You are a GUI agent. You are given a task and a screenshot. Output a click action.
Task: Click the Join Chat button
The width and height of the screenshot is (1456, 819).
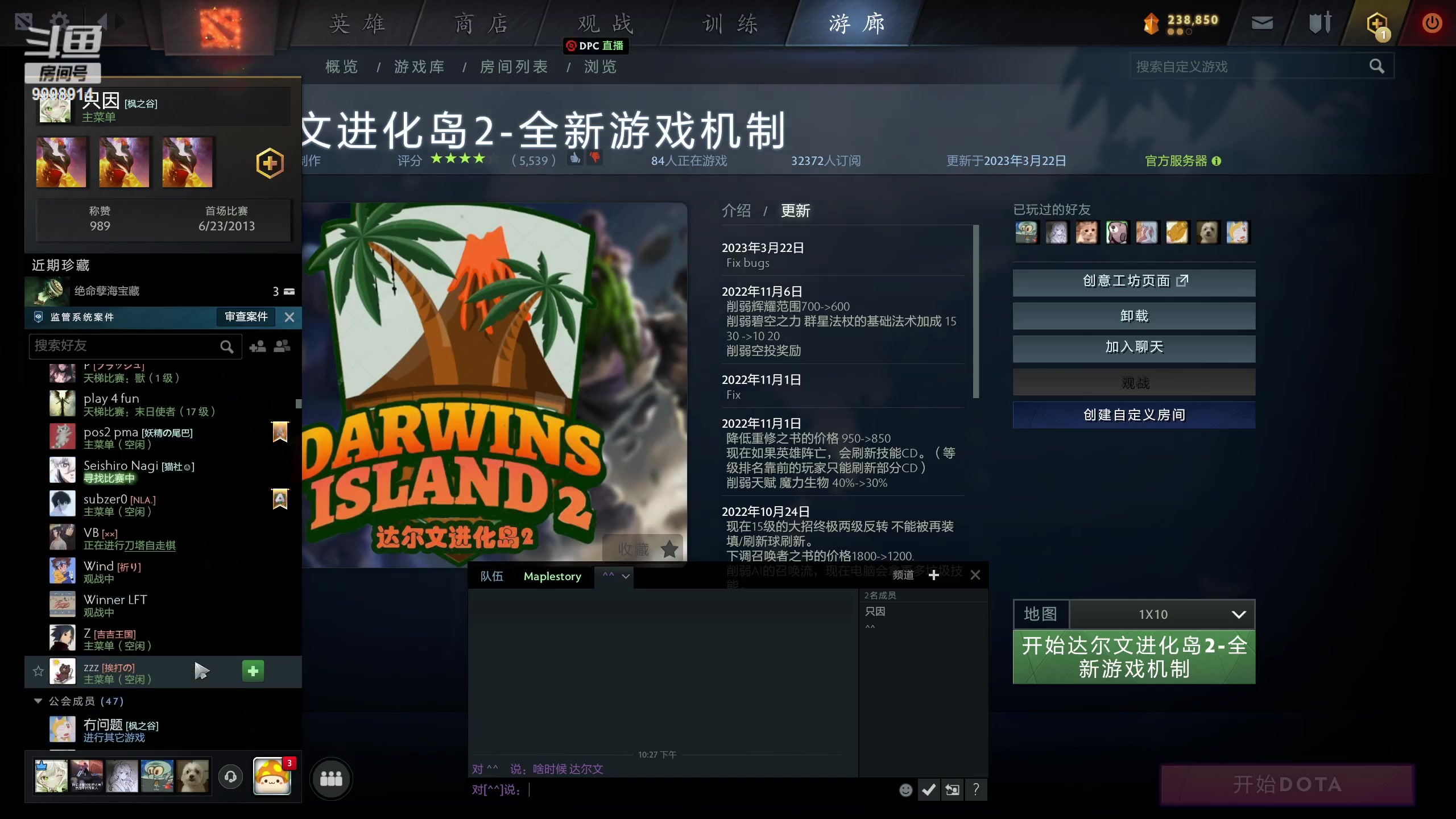tap(1134, 348)
